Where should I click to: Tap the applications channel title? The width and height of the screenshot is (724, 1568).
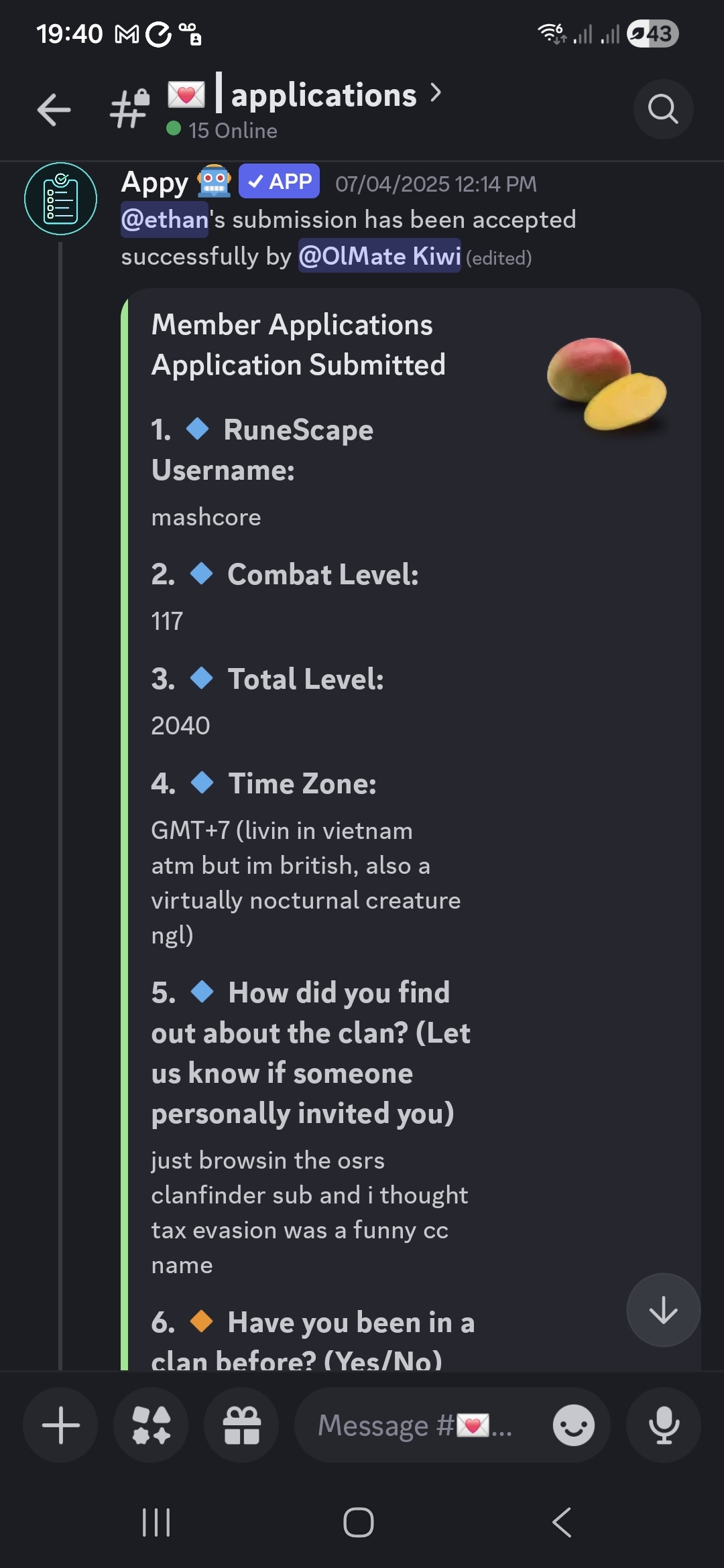(323, 95)
